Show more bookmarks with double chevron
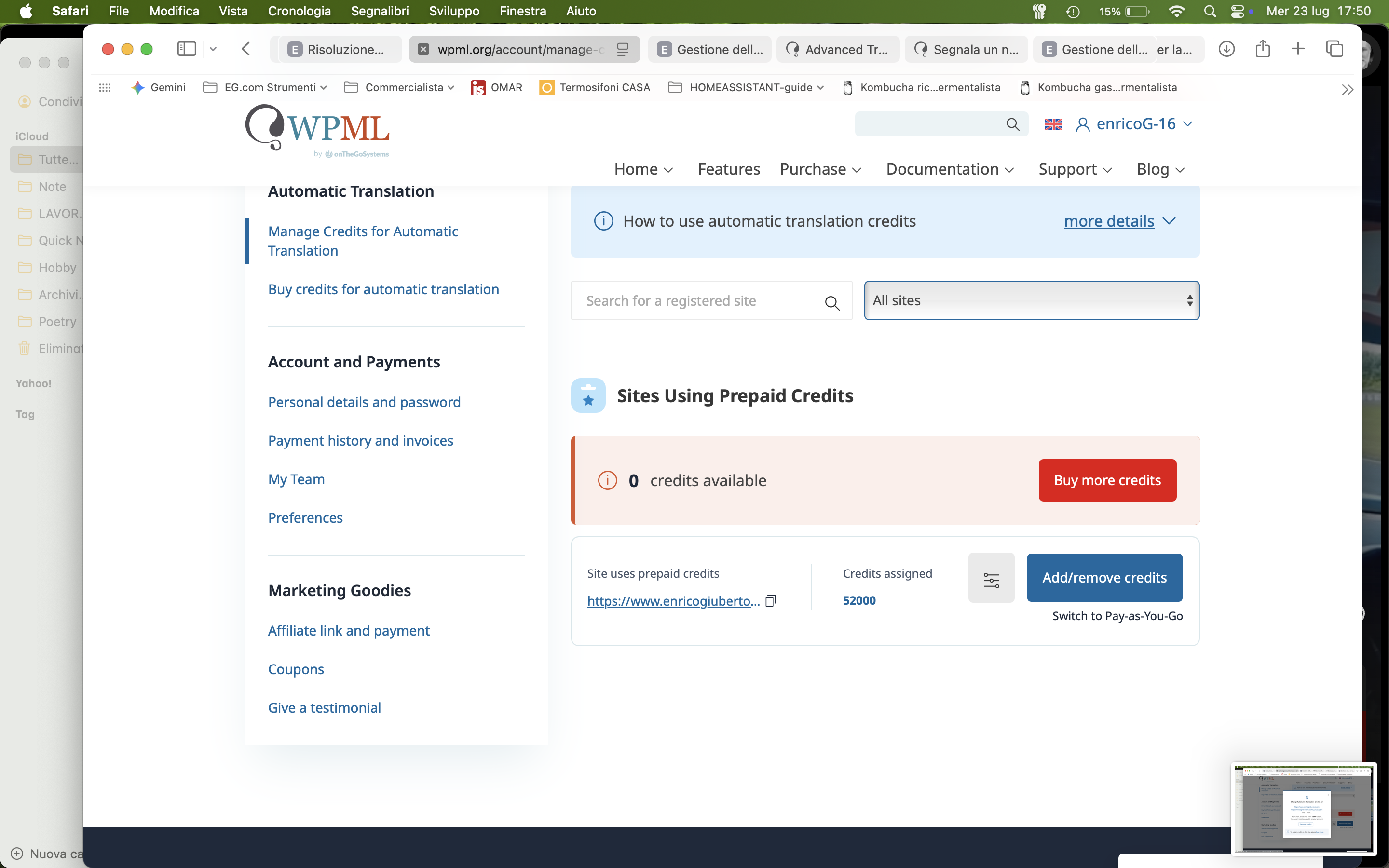The width and height of the screenshot is (1389, 868). coord(1347,89)
